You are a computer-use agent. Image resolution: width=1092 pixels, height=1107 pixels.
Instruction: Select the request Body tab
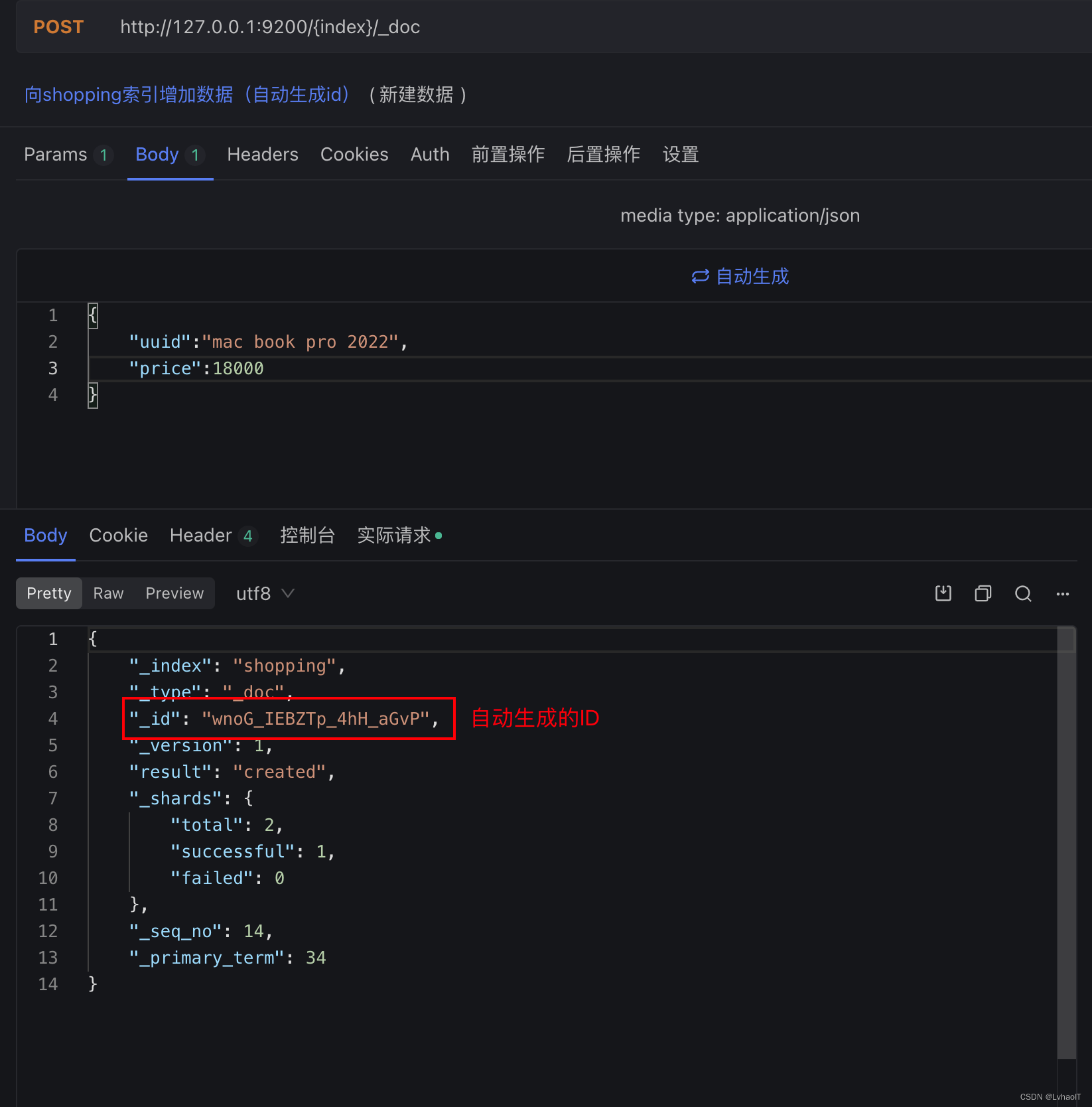(x=170, y=155)
